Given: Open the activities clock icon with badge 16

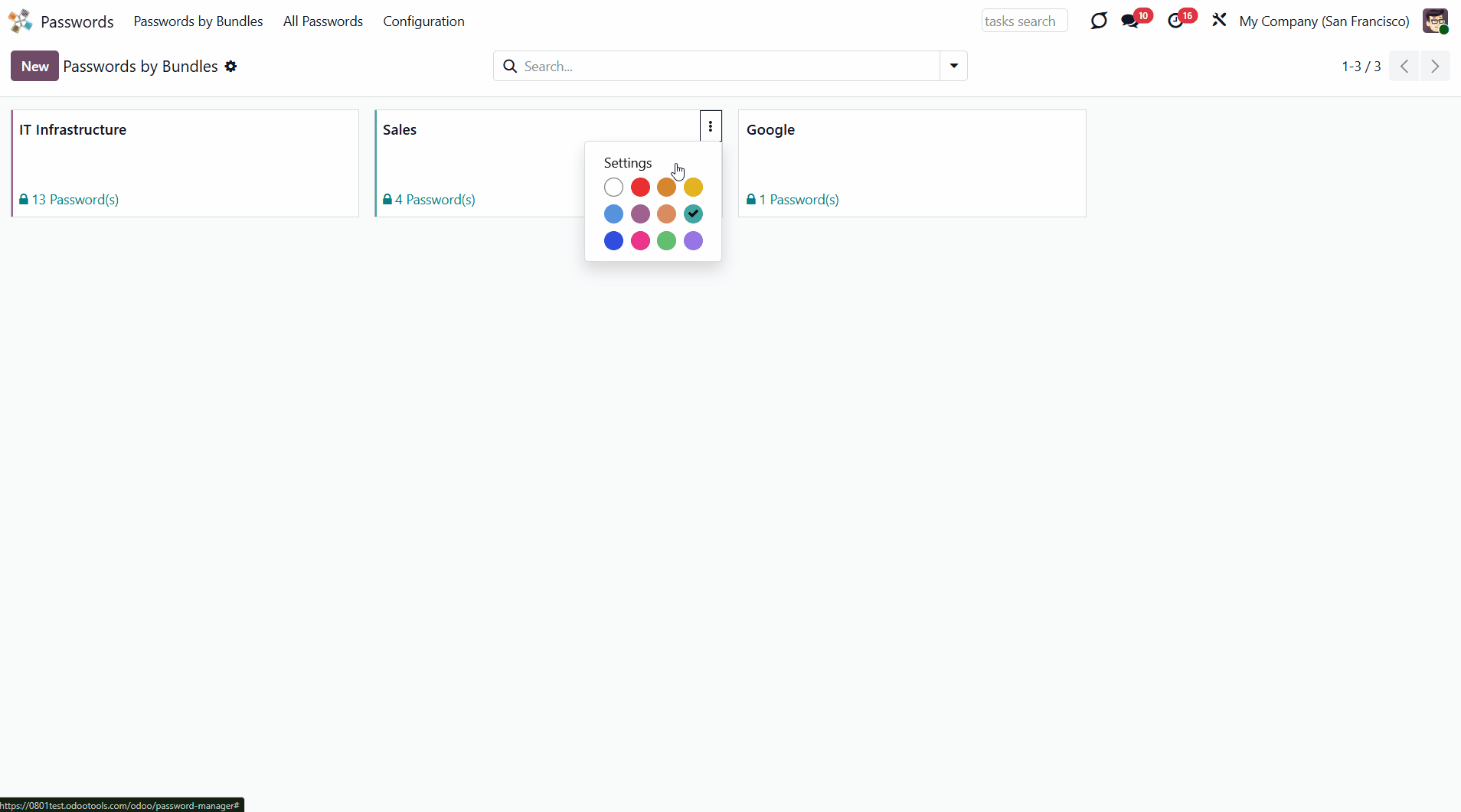Looking at the screenshot, I should click(x=1175, y=21).
